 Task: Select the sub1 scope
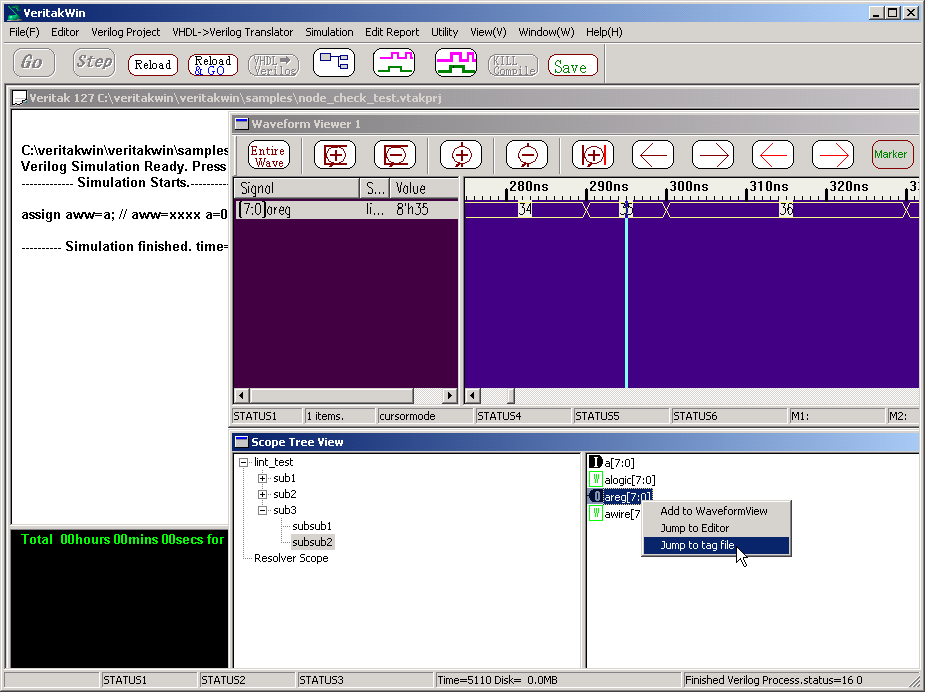point(284,478)
